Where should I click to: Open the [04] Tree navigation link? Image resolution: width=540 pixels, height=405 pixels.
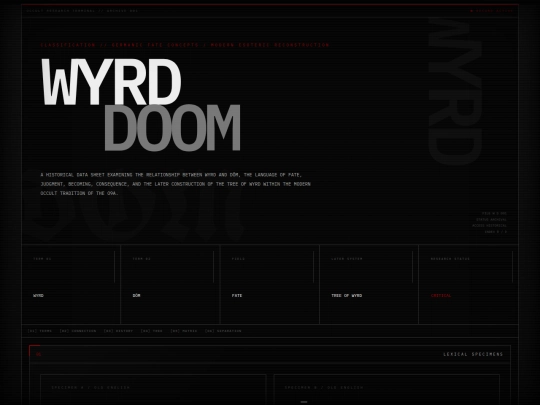point(152,331)
